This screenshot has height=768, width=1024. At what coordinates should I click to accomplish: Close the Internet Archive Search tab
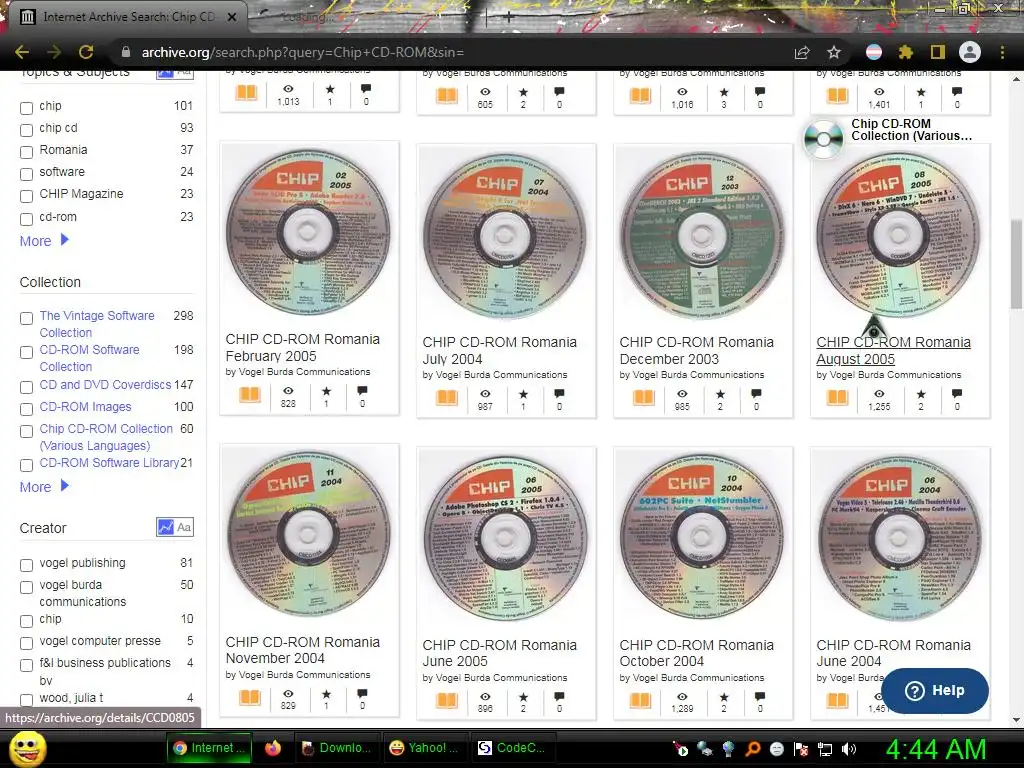[232, 17]
